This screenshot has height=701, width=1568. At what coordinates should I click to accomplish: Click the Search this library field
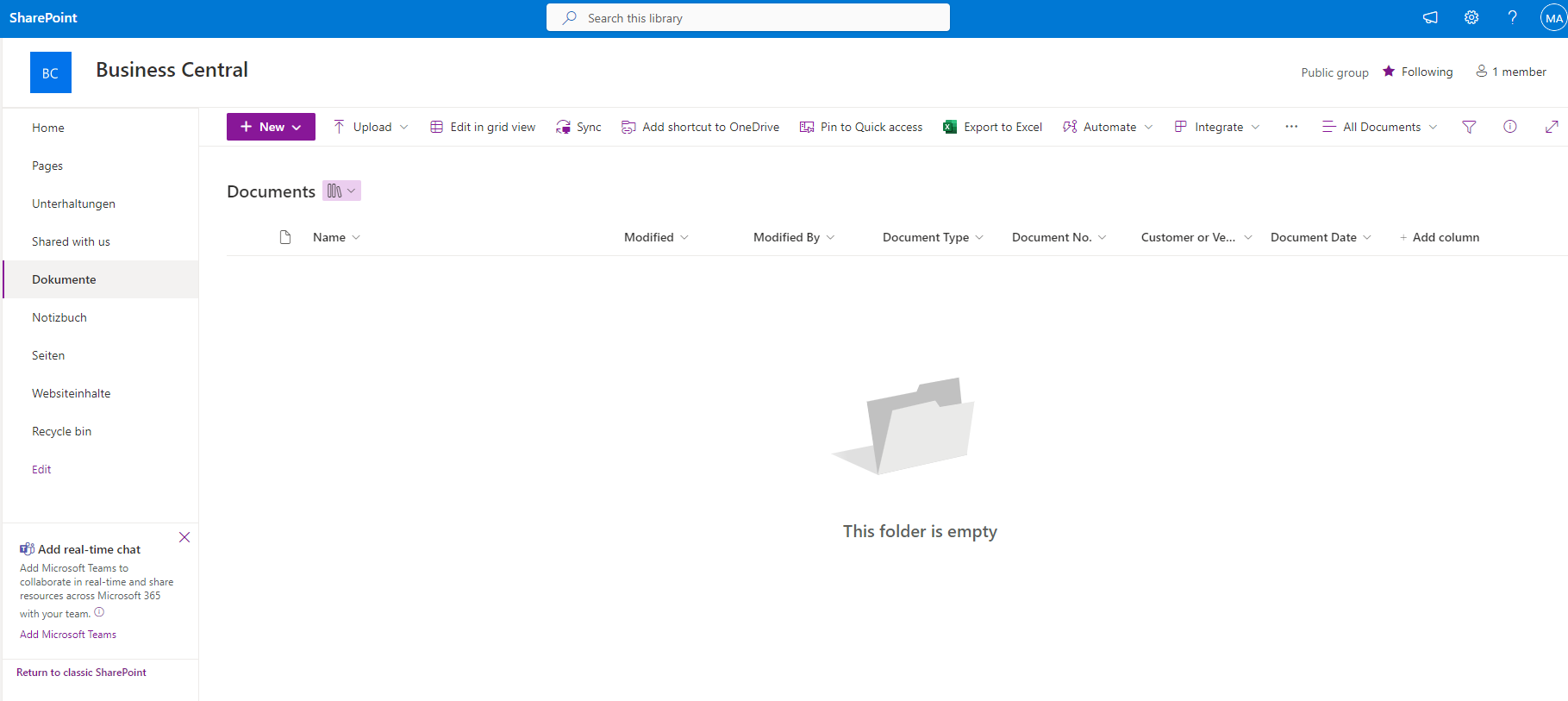[x=748, y=17]
